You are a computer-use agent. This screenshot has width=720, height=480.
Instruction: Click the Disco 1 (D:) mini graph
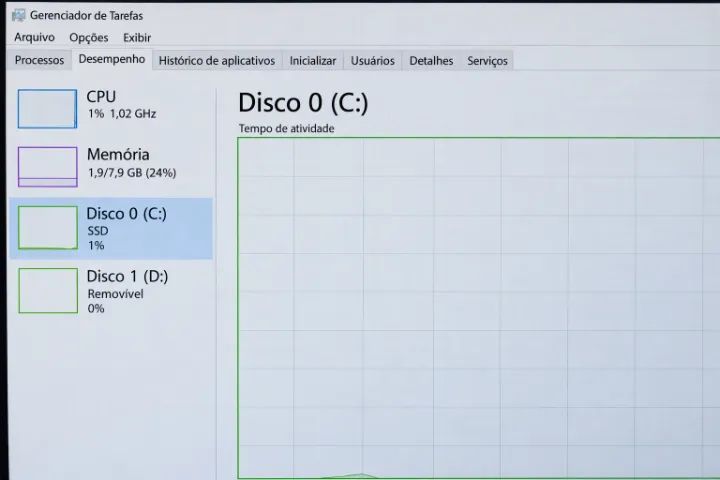48,291
